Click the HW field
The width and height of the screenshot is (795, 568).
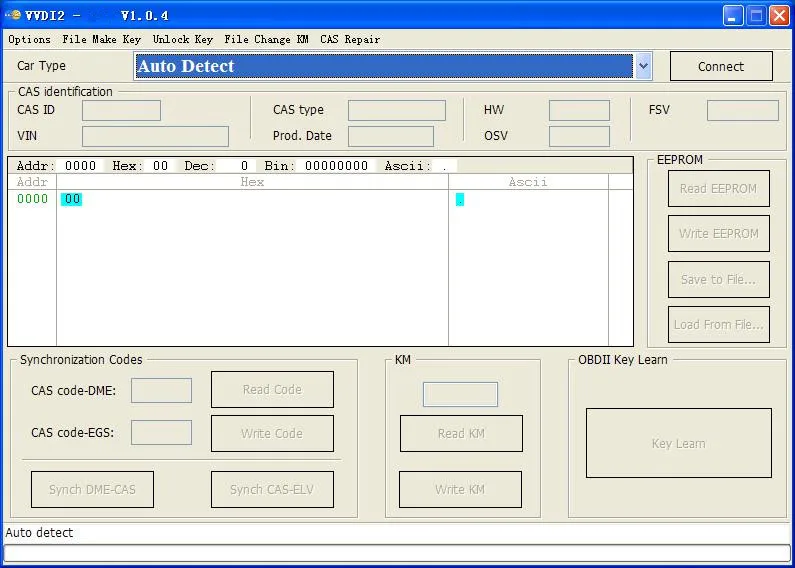tap(579, 110)
